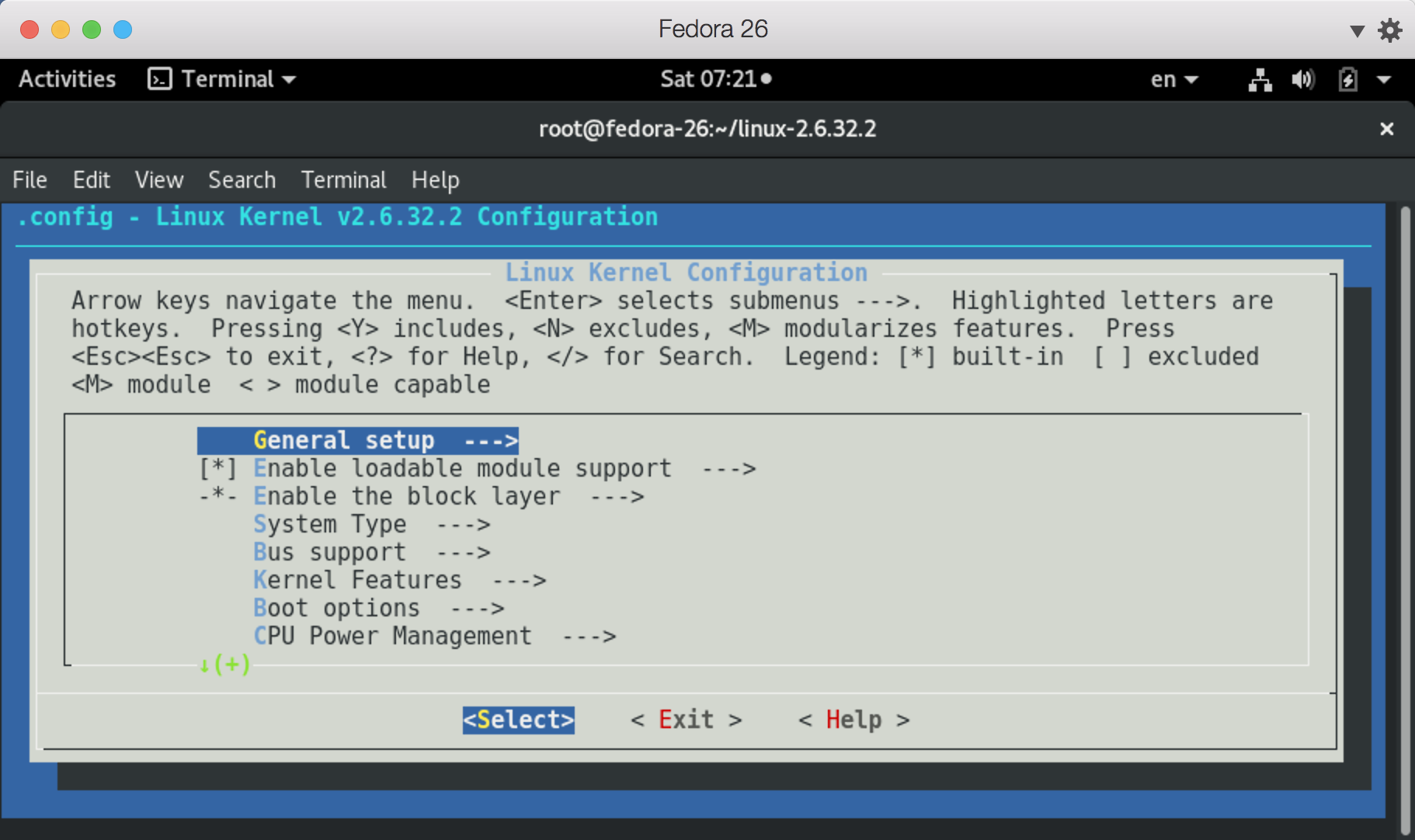1415x840 pixels.
Task: Select the General setup entry
Action: (x=358, y=441)
